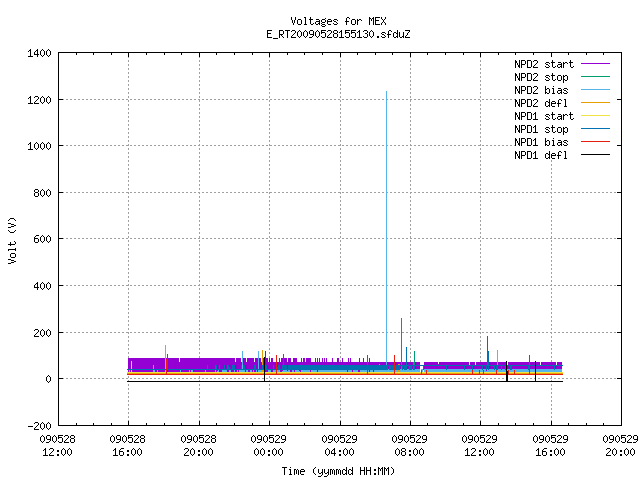Click the red NPD1 bias legend line
Viewport: 640px width, 480px height.
[595, 142]
